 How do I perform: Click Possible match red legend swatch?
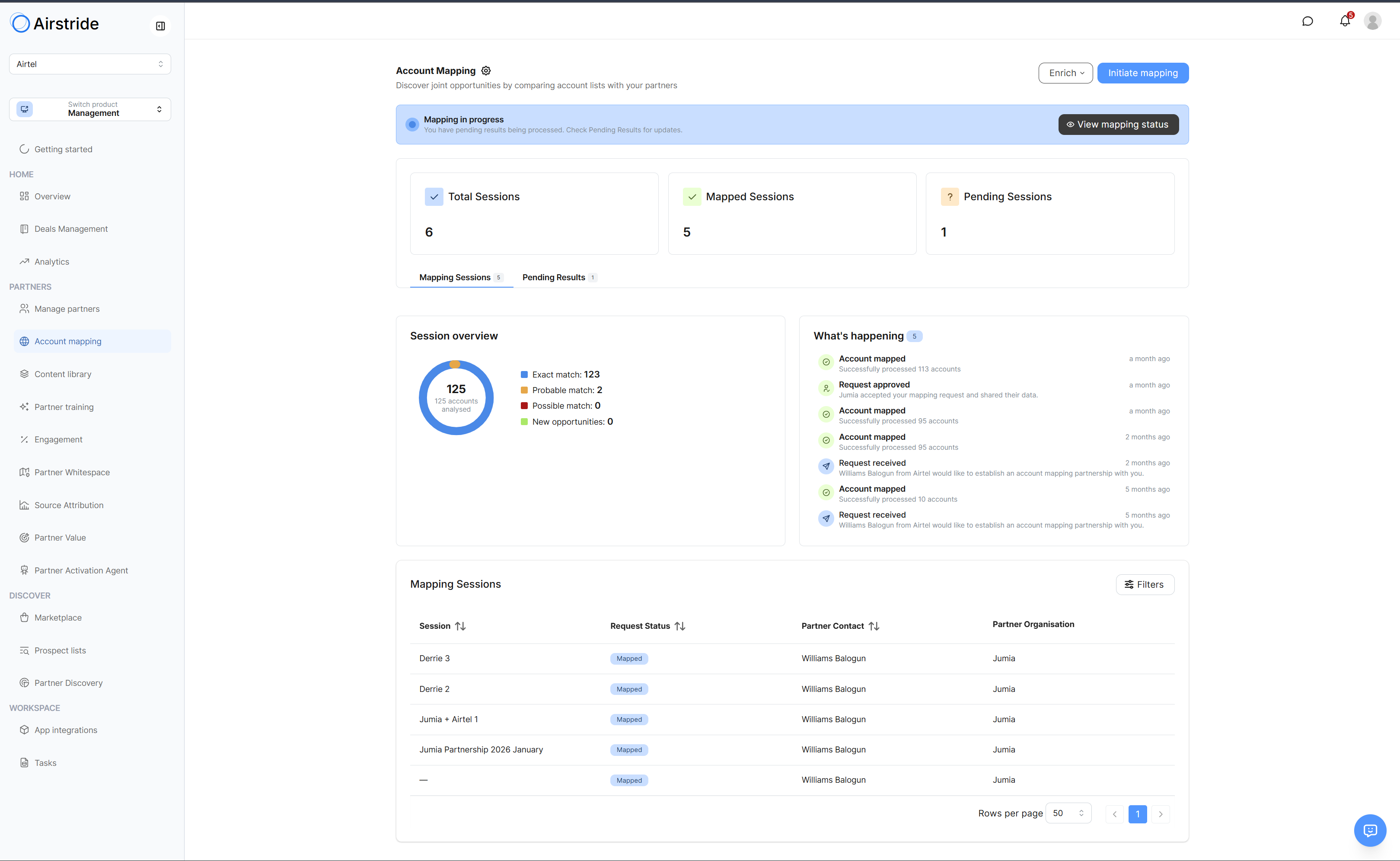tap(524, 406)
